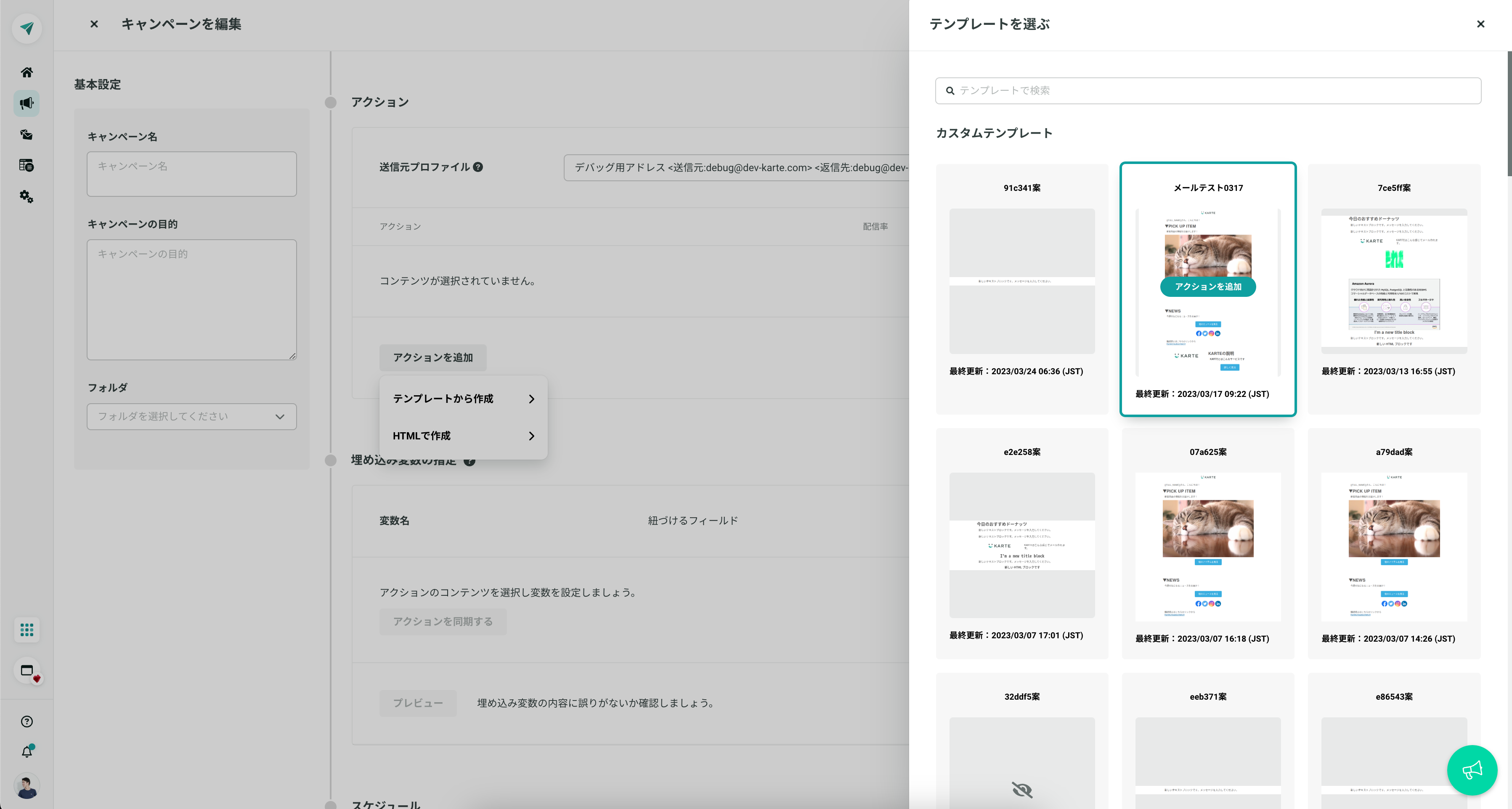Click the 32ddf5案 template title
Image resolution: width=1512 pixels, height=809 pixels.
pos(1022,697)
